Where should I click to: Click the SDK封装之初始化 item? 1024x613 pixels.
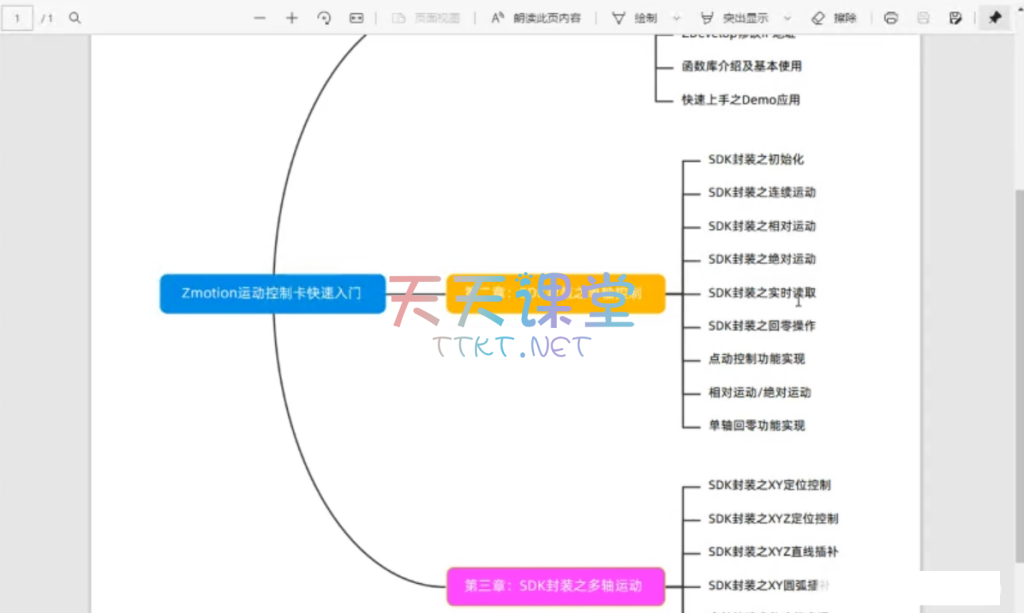(755, 159)
